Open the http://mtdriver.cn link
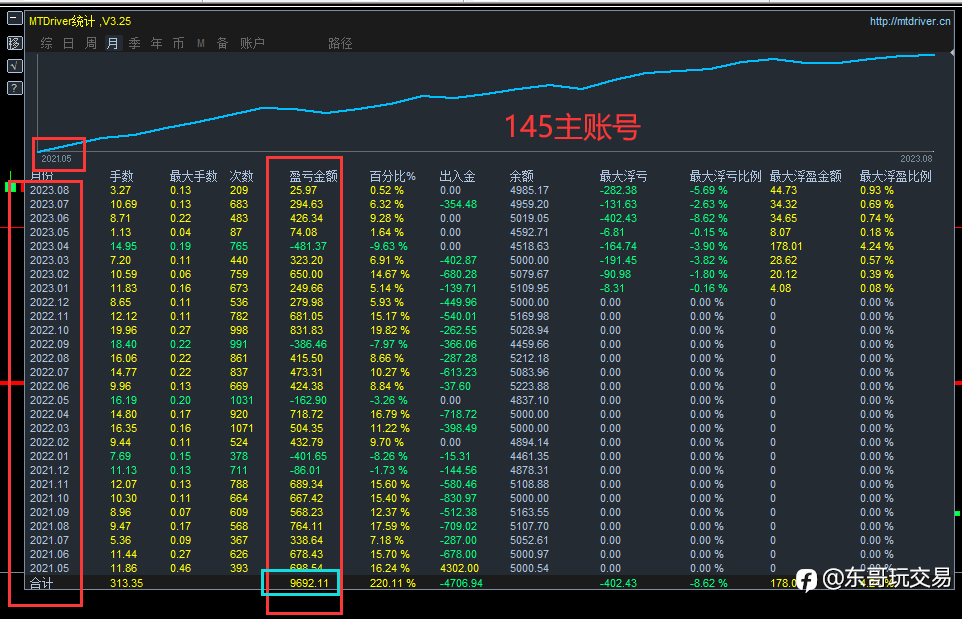Viewport: 962px width, 619px height. point(910,21)
